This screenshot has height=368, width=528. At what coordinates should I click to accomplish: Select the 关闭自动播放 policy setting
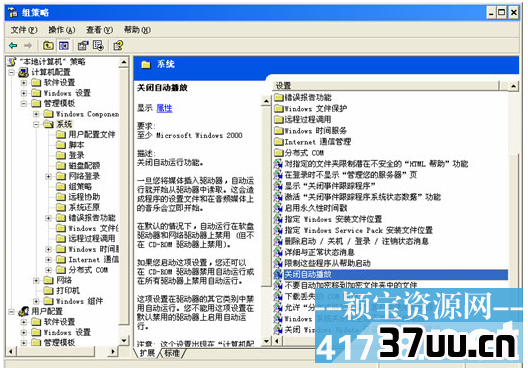click(391, 274)
